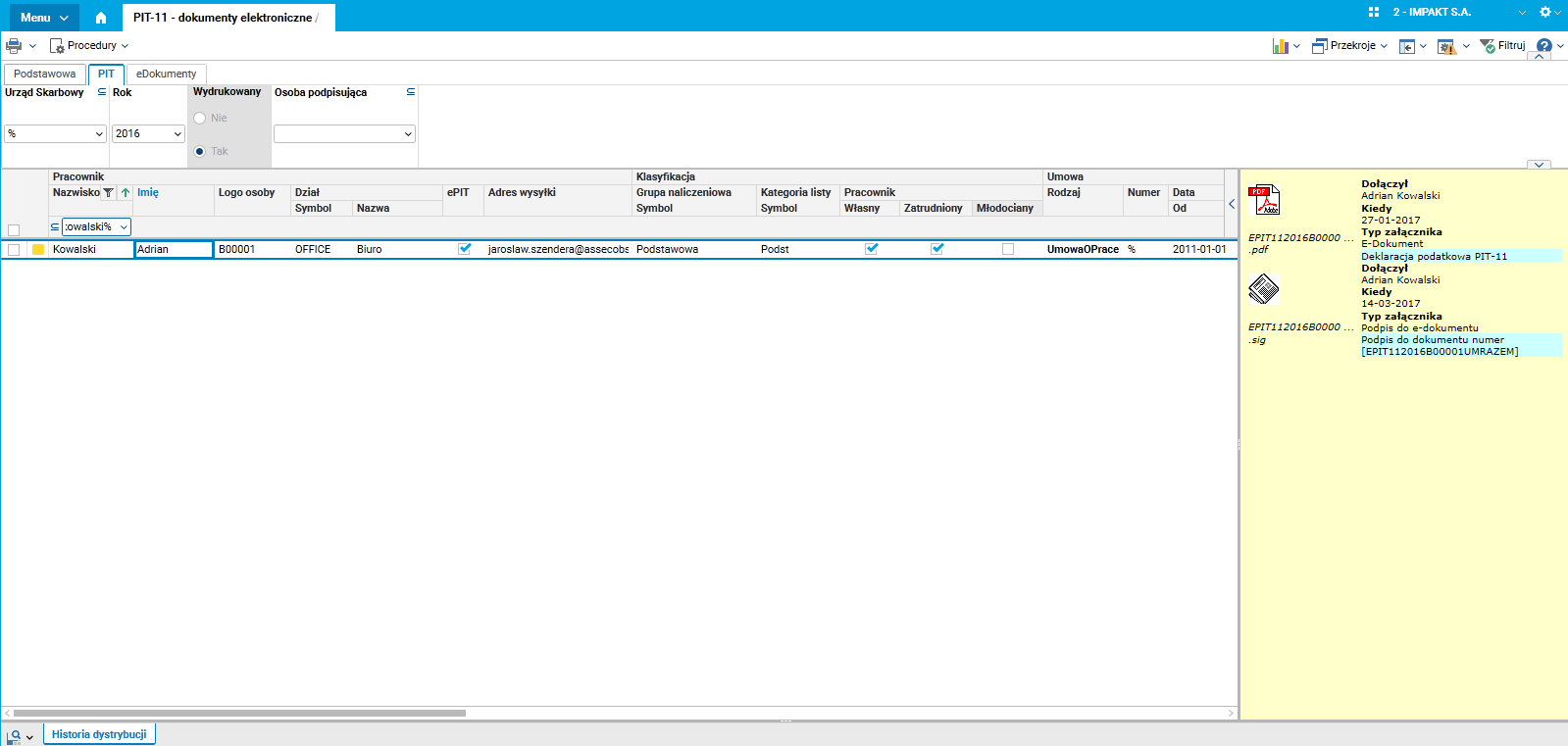Click the UmowaOPrace cell in the row

pos(1083,250)
